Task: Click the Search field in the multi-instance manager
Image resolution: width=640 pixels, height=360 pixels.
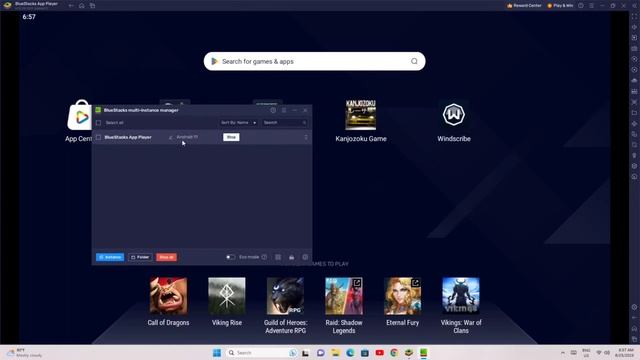Action: tap(284, 122)
